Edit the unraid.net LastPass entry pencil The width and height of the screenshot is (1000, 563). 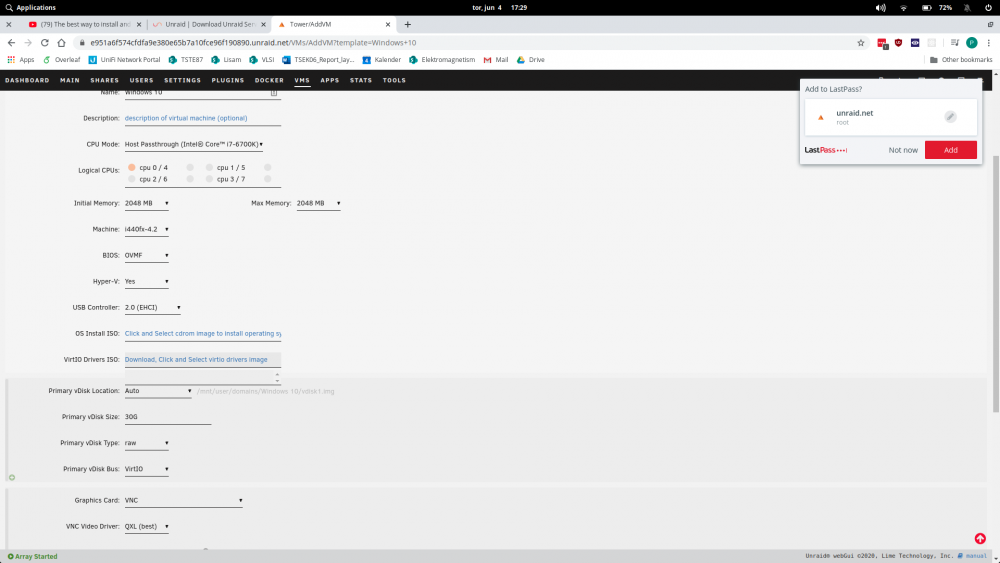950,117
